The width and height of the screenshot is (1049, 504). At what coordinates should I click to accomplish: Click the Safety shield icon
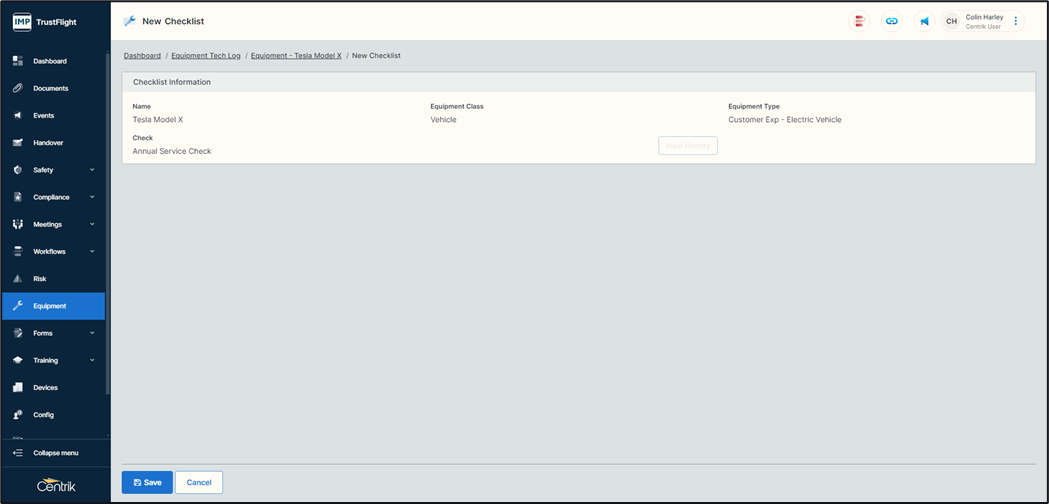point(18,170)
